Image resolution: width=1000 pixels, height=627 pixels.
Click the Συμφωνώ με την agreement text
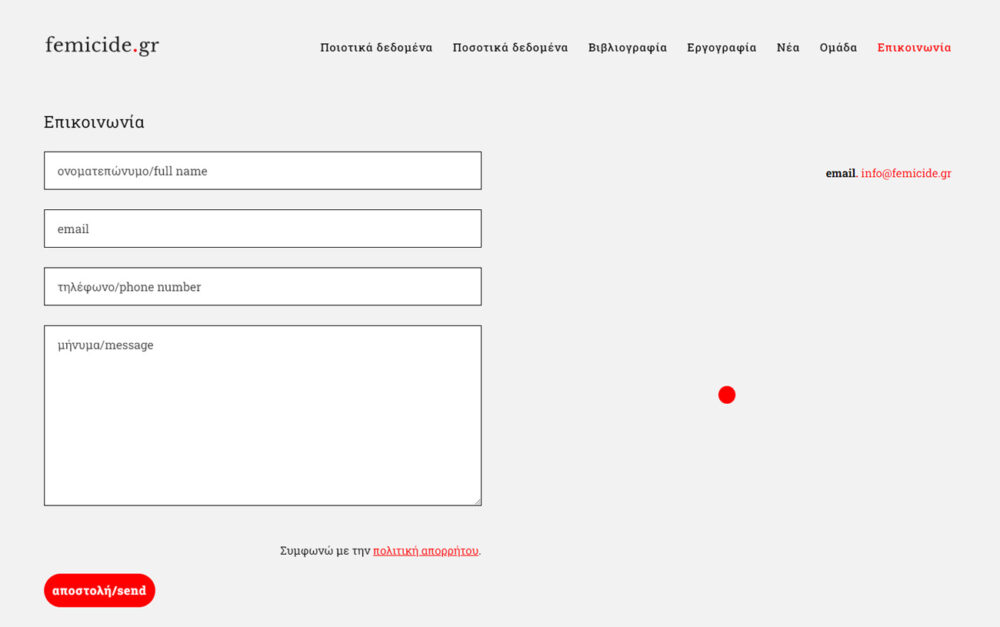pyautogui.click(x=325, y=551)
